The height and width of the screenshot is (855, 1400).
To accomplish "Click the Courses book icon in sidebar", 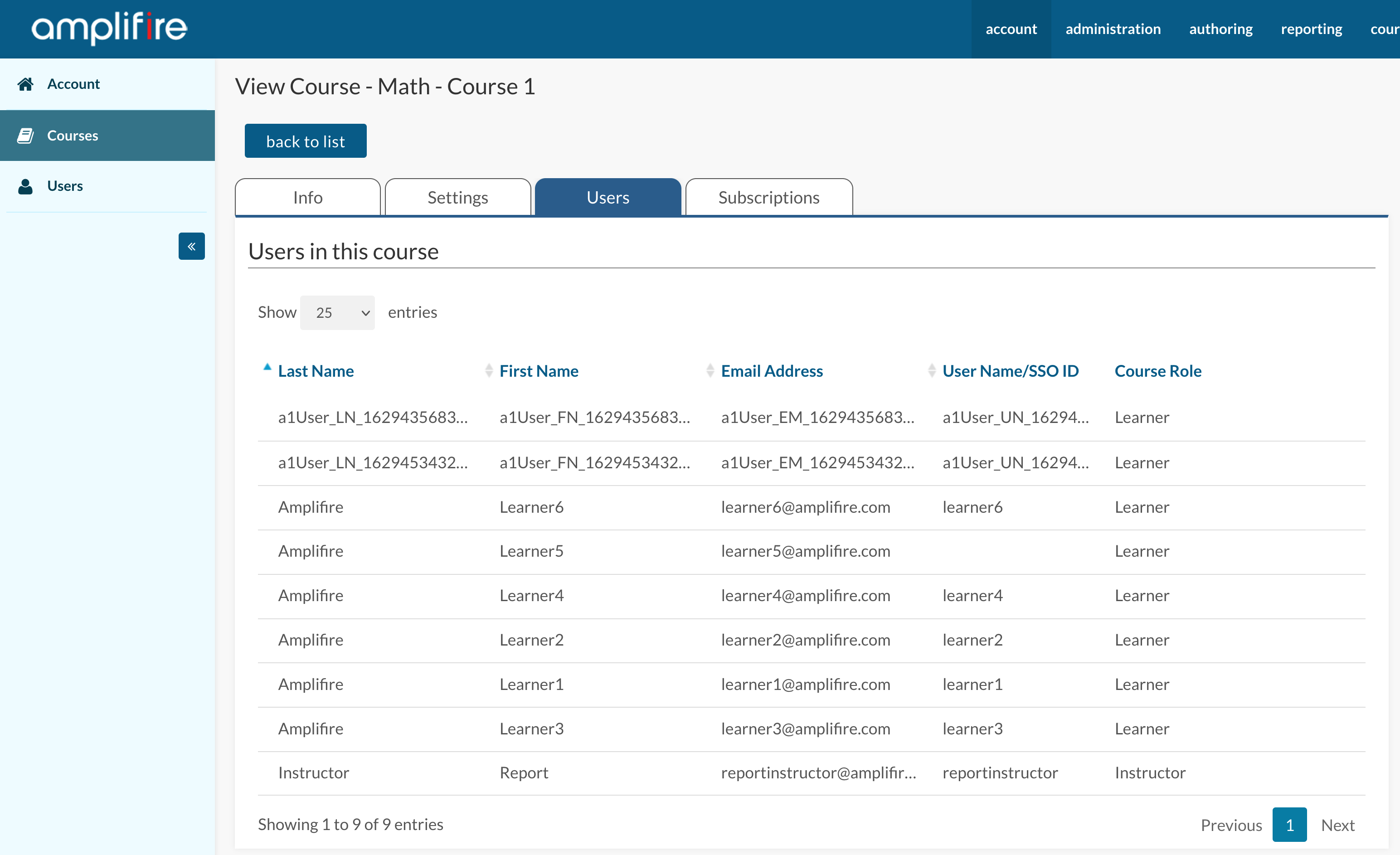I will (25, 135).
